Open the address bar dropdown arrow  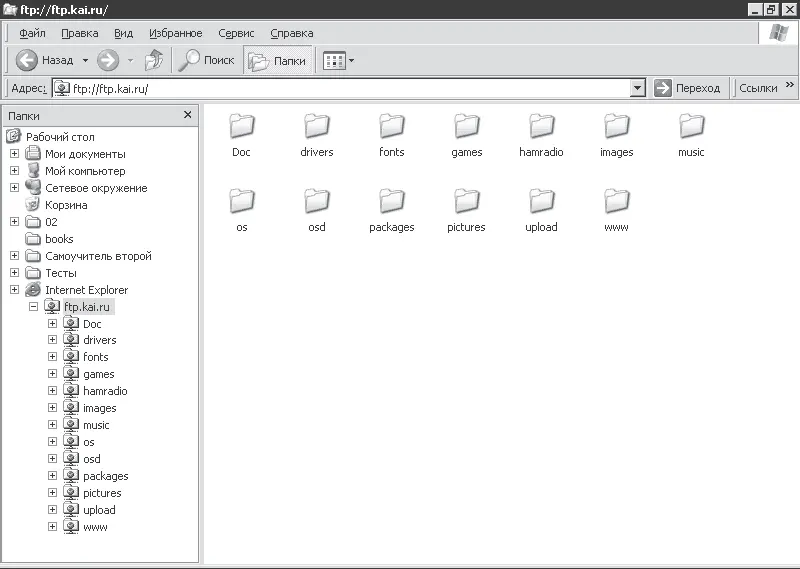click(x=638, y=88)
